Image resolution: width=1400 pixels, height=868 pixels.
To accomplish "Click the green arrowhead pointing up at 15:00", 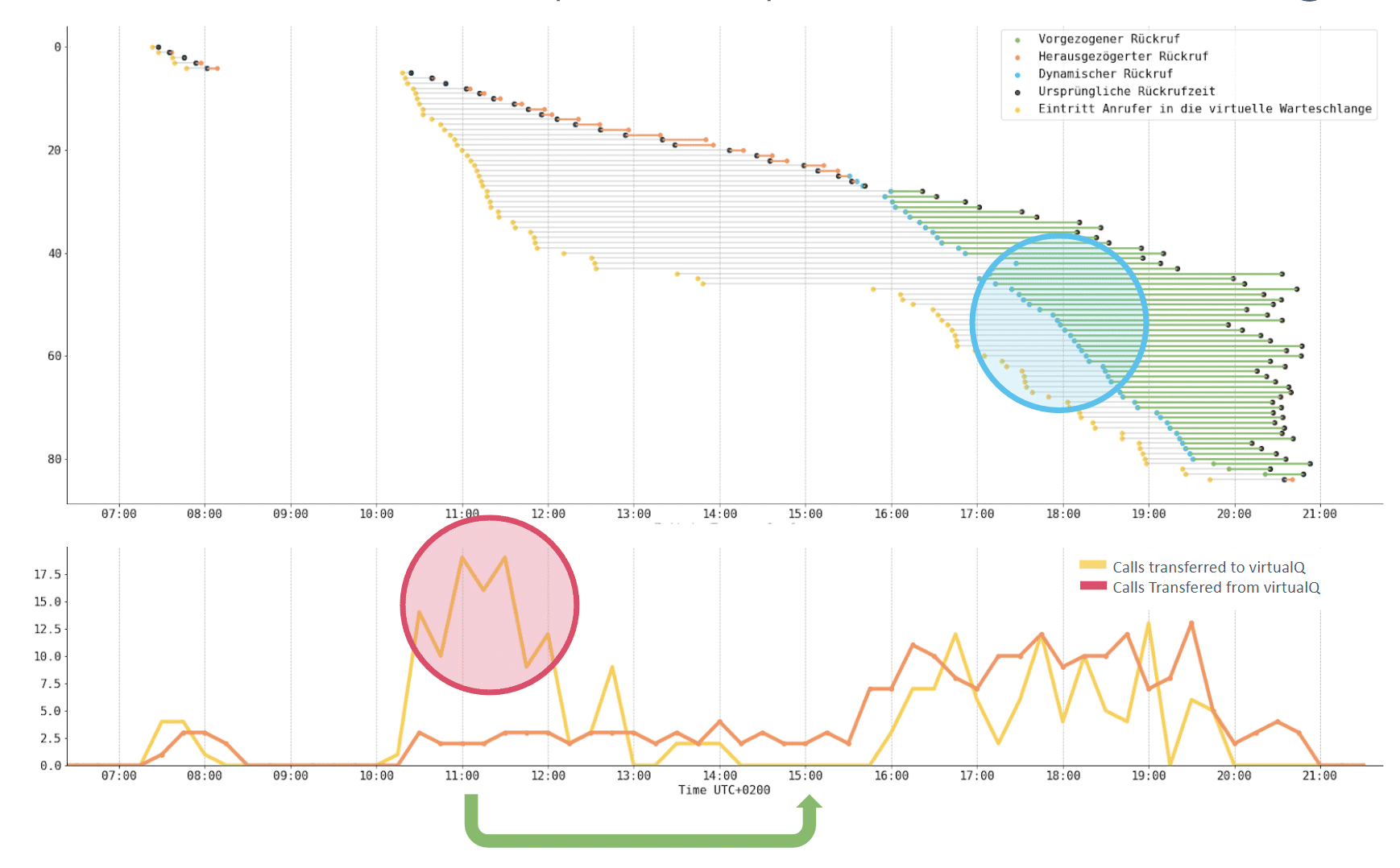I will click(810, 802).
